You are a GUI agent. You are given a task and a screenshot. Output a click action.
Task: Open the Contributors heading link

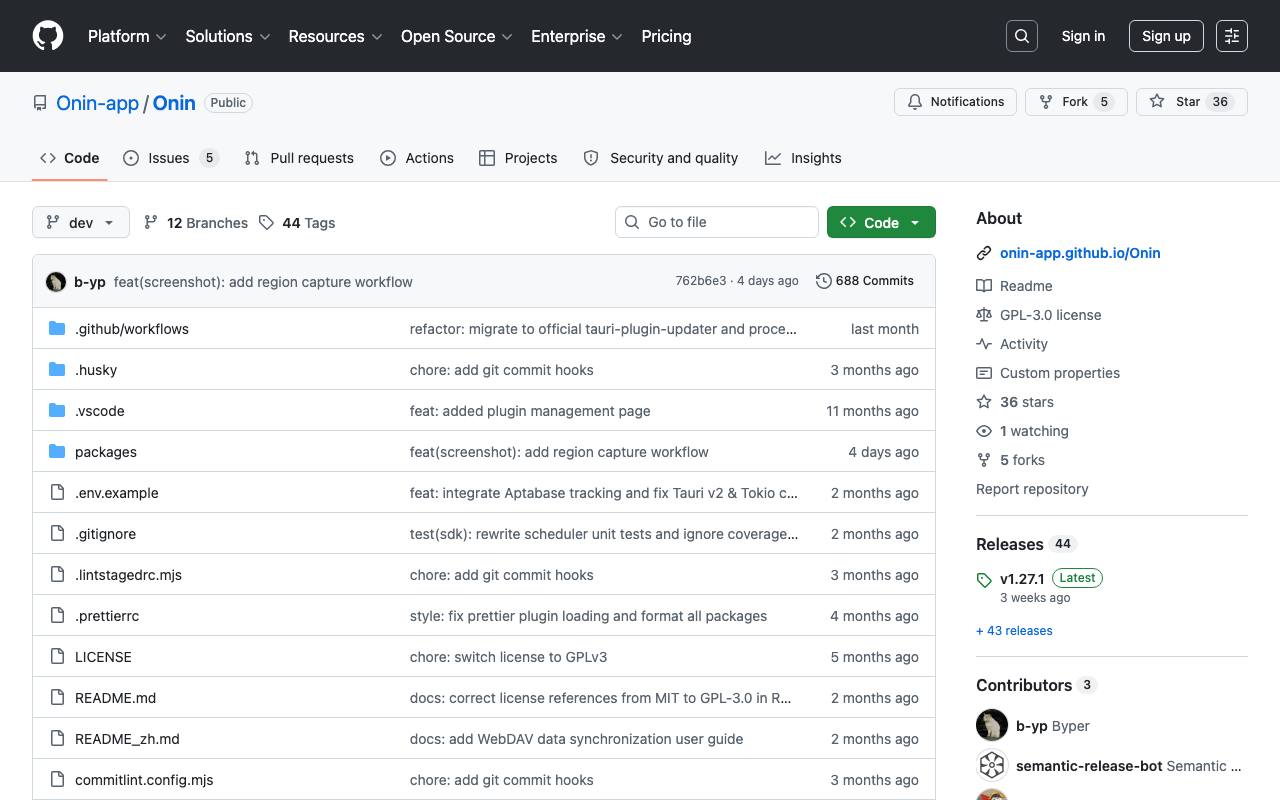point(1024,685)
